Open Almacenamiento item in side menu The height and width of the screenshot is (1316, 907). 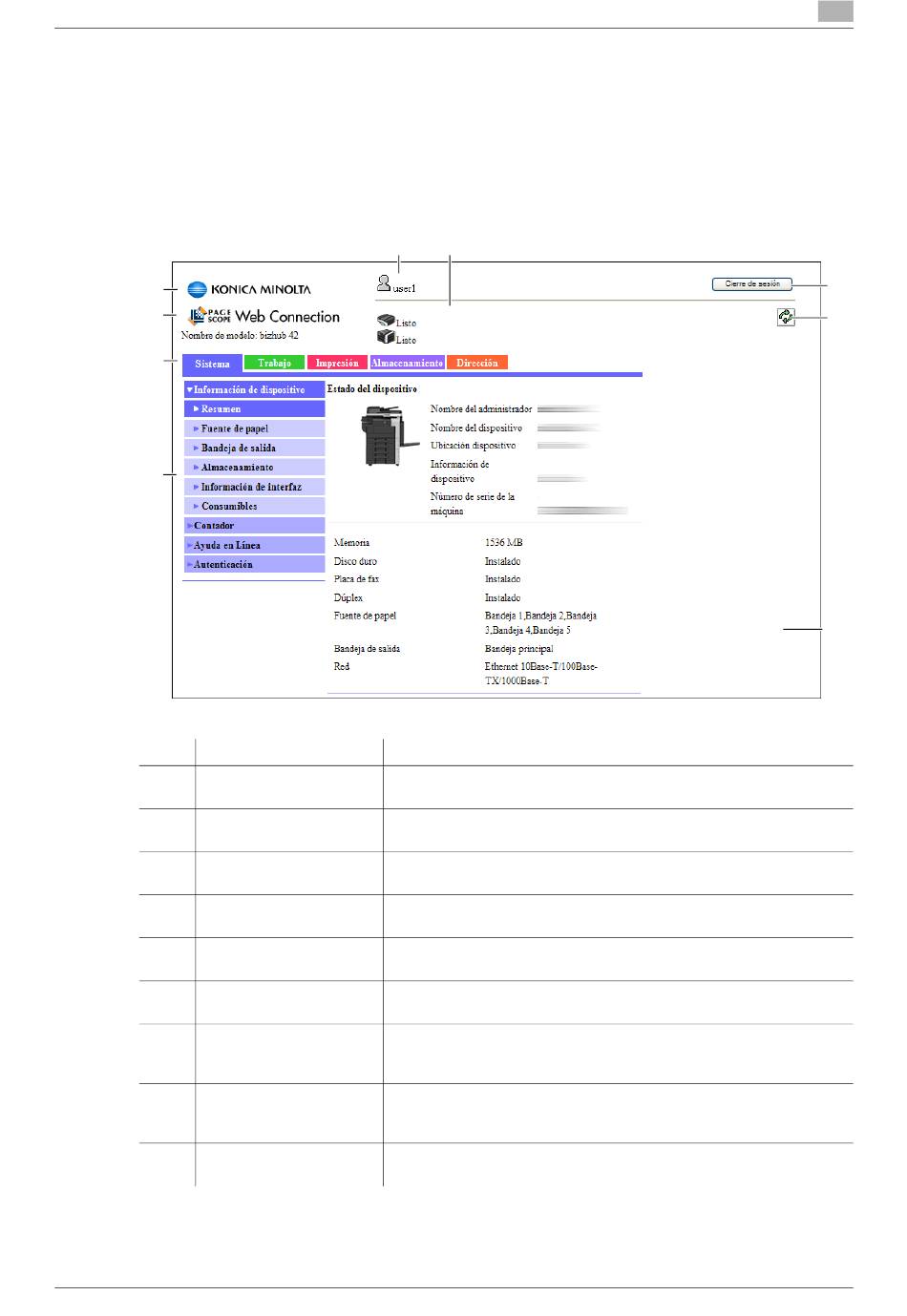[254, 467]
